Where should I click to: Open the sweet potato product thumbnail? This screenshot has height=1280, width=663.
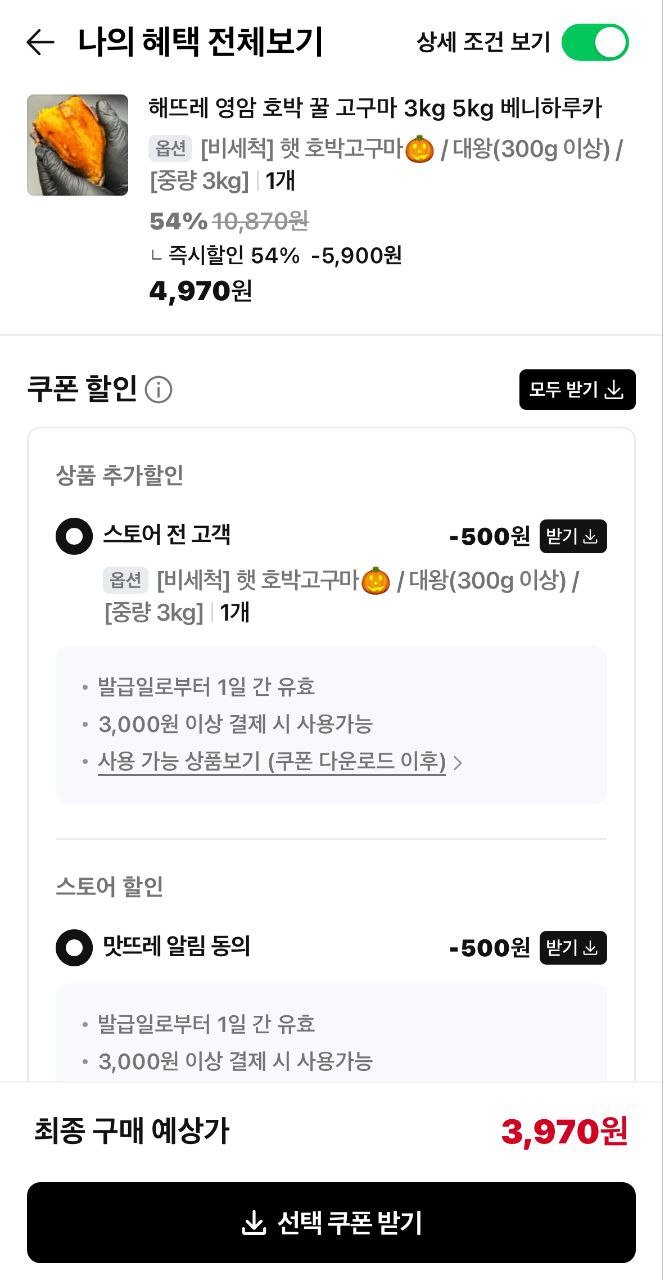coord(77,145)
